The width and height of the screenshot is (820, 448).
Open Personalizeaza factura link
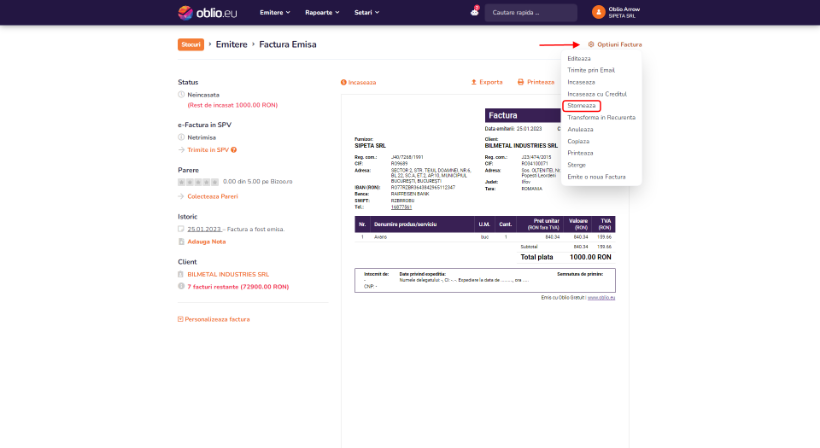click(x=218, y=319)
